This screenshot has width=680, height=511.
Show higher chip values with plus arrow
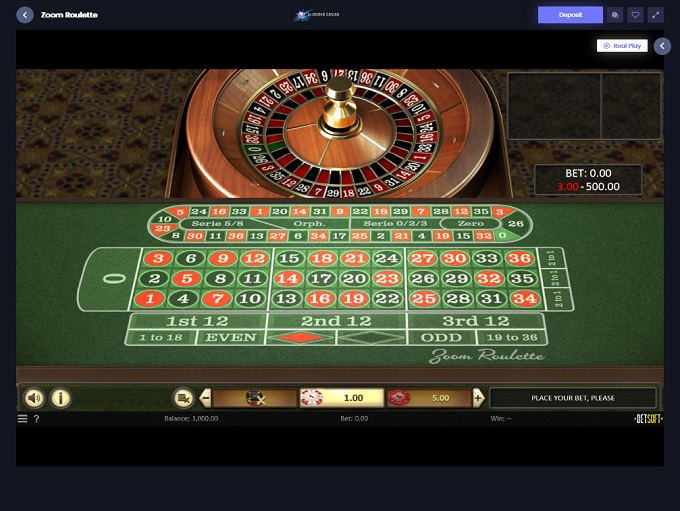tap(479, 398)
